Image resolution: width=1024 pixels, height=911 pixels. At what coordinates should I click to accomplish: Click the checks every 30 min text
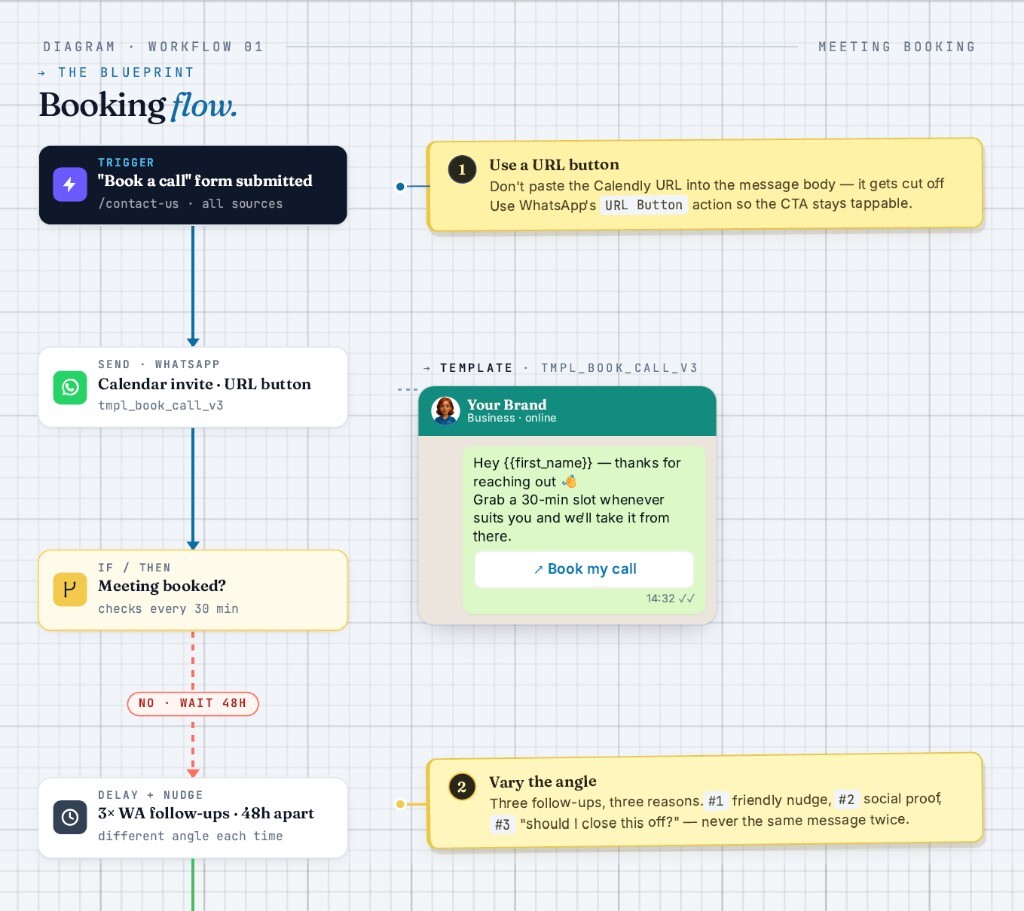[168, 609]
